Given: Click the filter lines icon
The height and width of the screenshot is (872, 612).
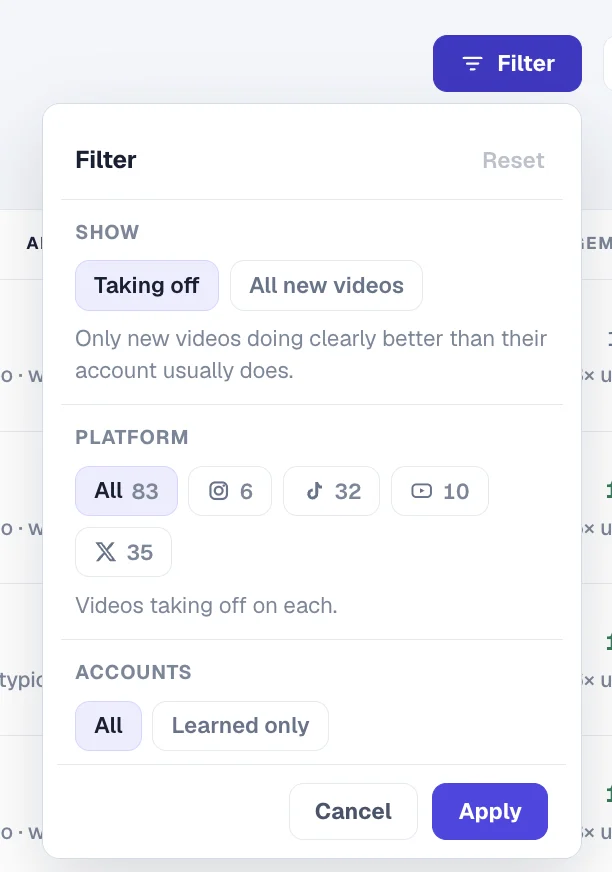Looking at the screenshot, I should (472, 64).
